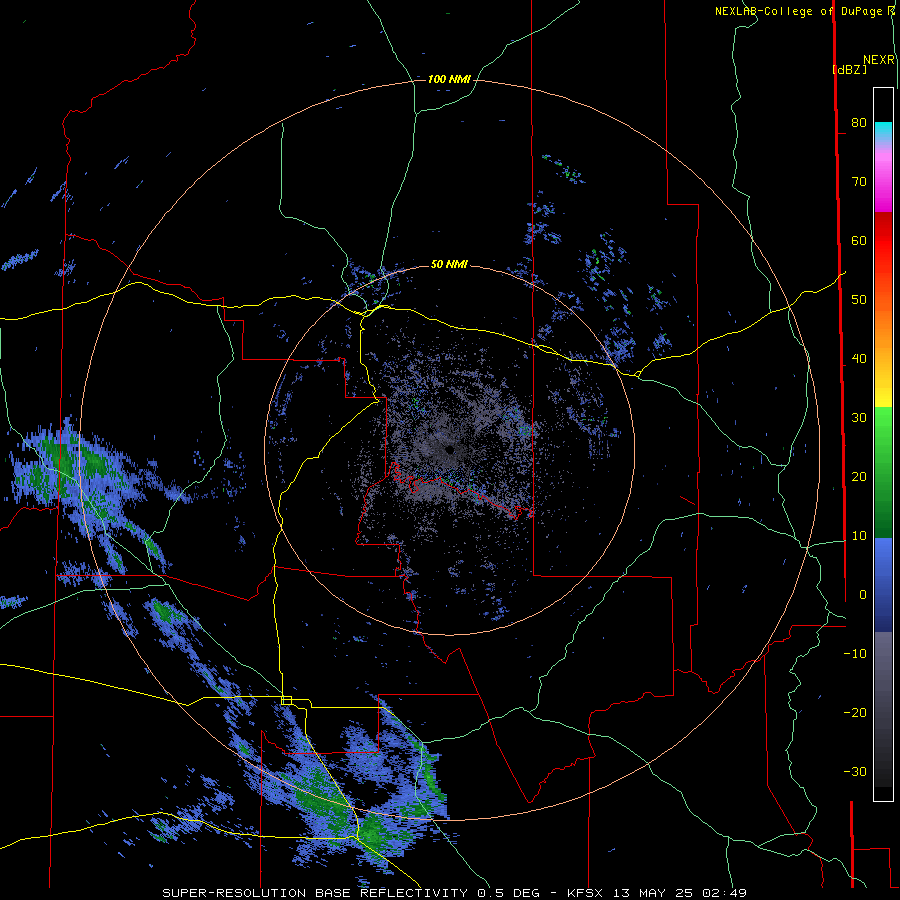Click the -20 value on the dBZ scale
900x900 pixels.
tap(855, 713)
